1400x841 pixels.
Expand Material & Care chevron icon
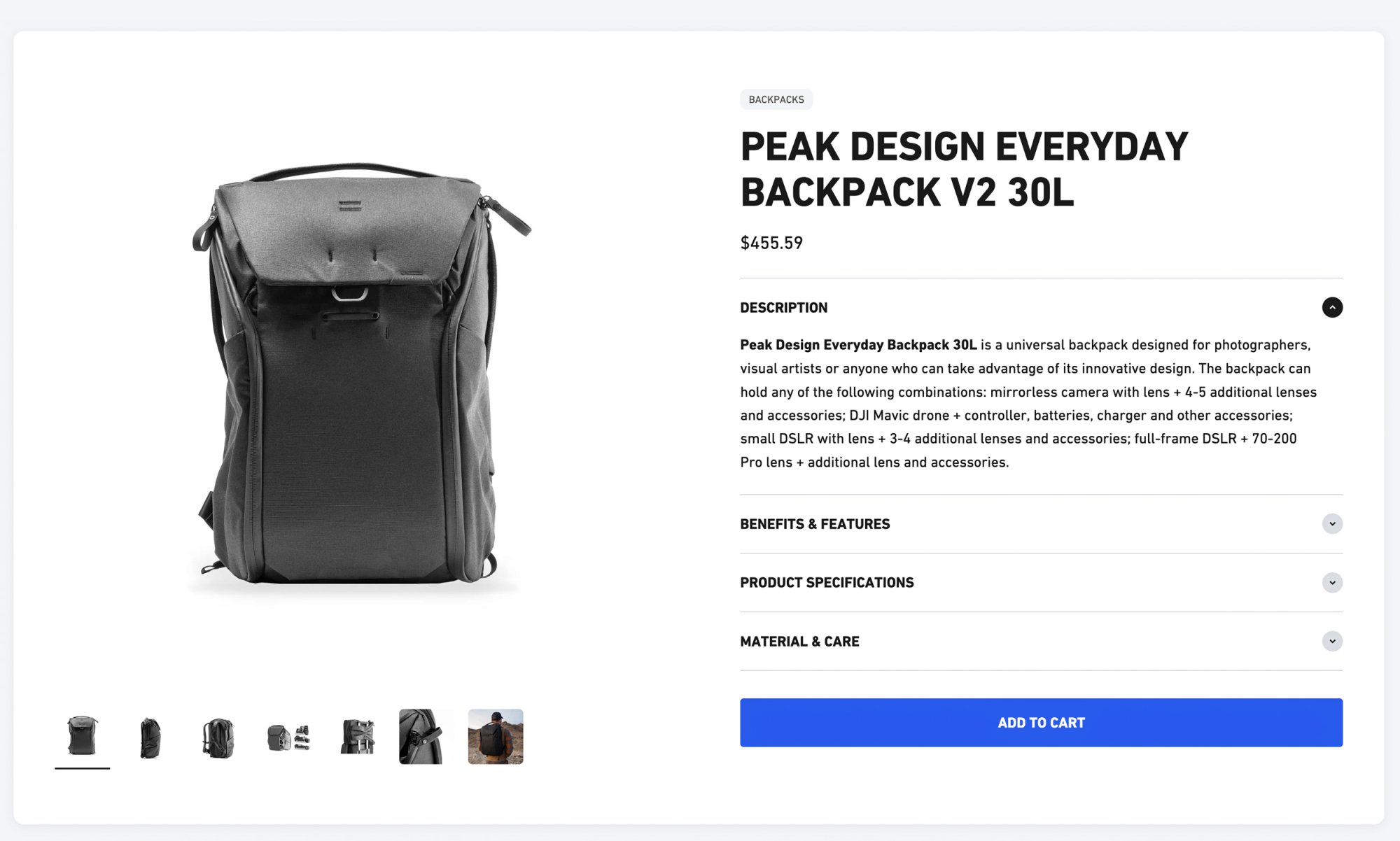[1331, 642]
